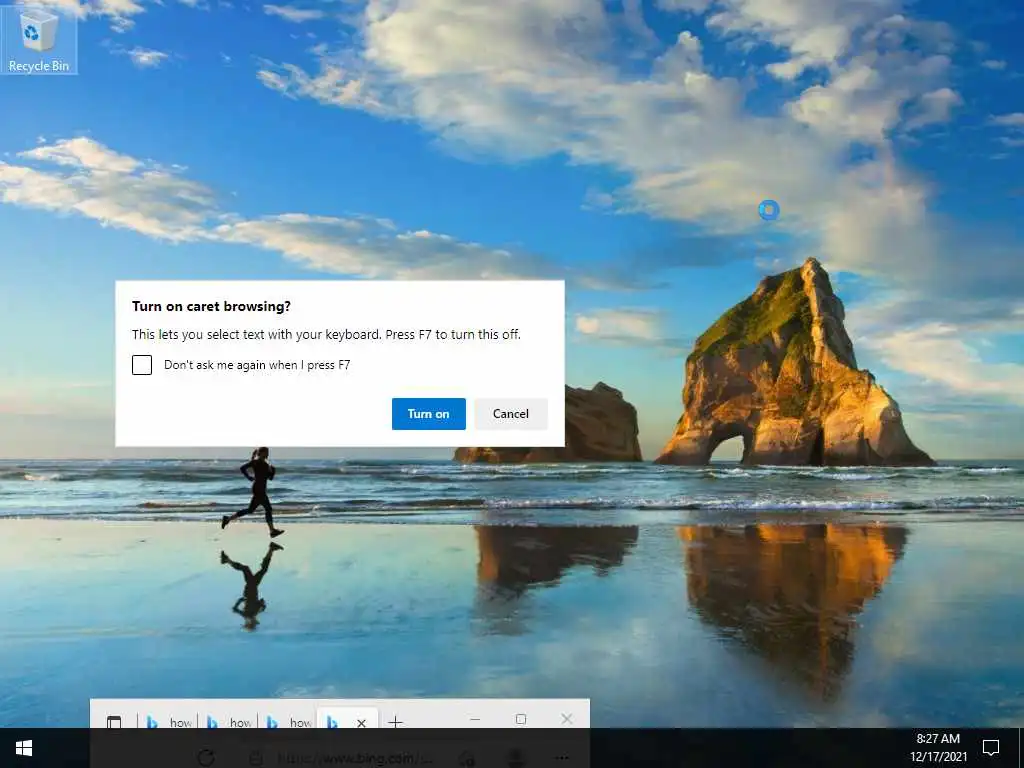
Task: Dismiss the dialog with Cancel
Action: point(511,413)
